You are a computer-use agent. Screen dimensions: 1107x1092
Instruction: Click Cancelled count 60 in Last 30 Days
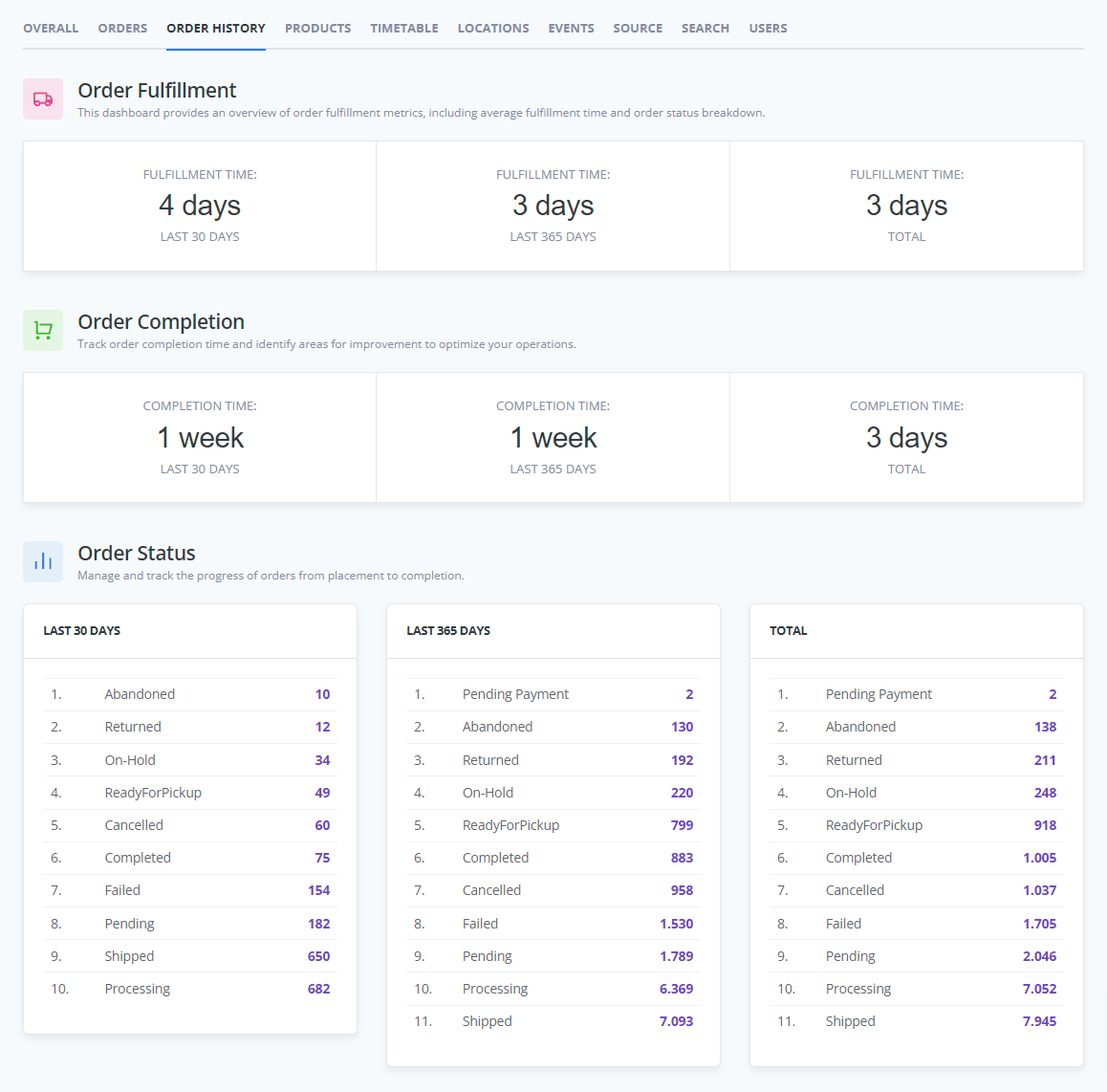coord(323,825)
